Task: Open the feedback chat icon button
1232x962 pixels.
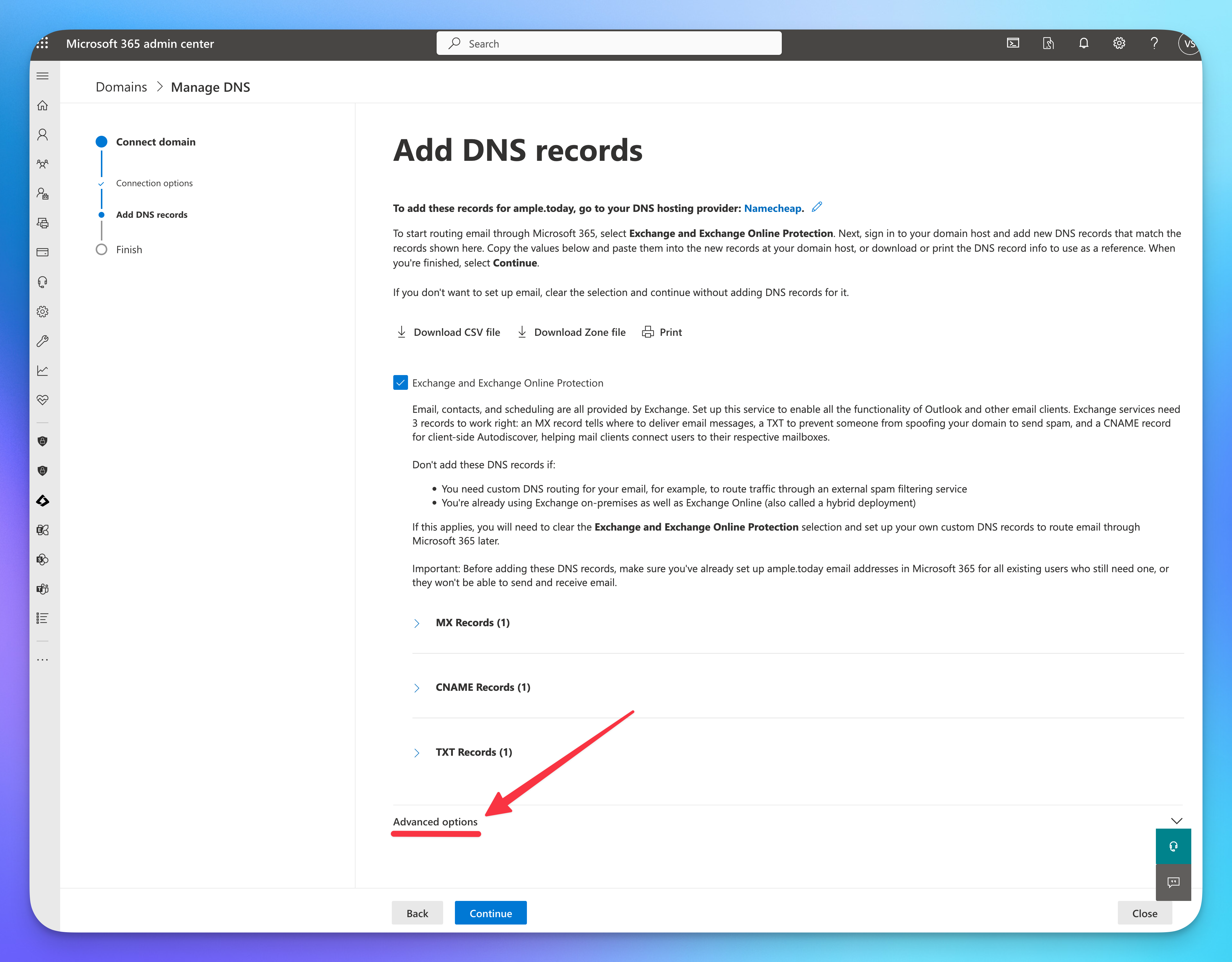Action: coord(1173,882)
